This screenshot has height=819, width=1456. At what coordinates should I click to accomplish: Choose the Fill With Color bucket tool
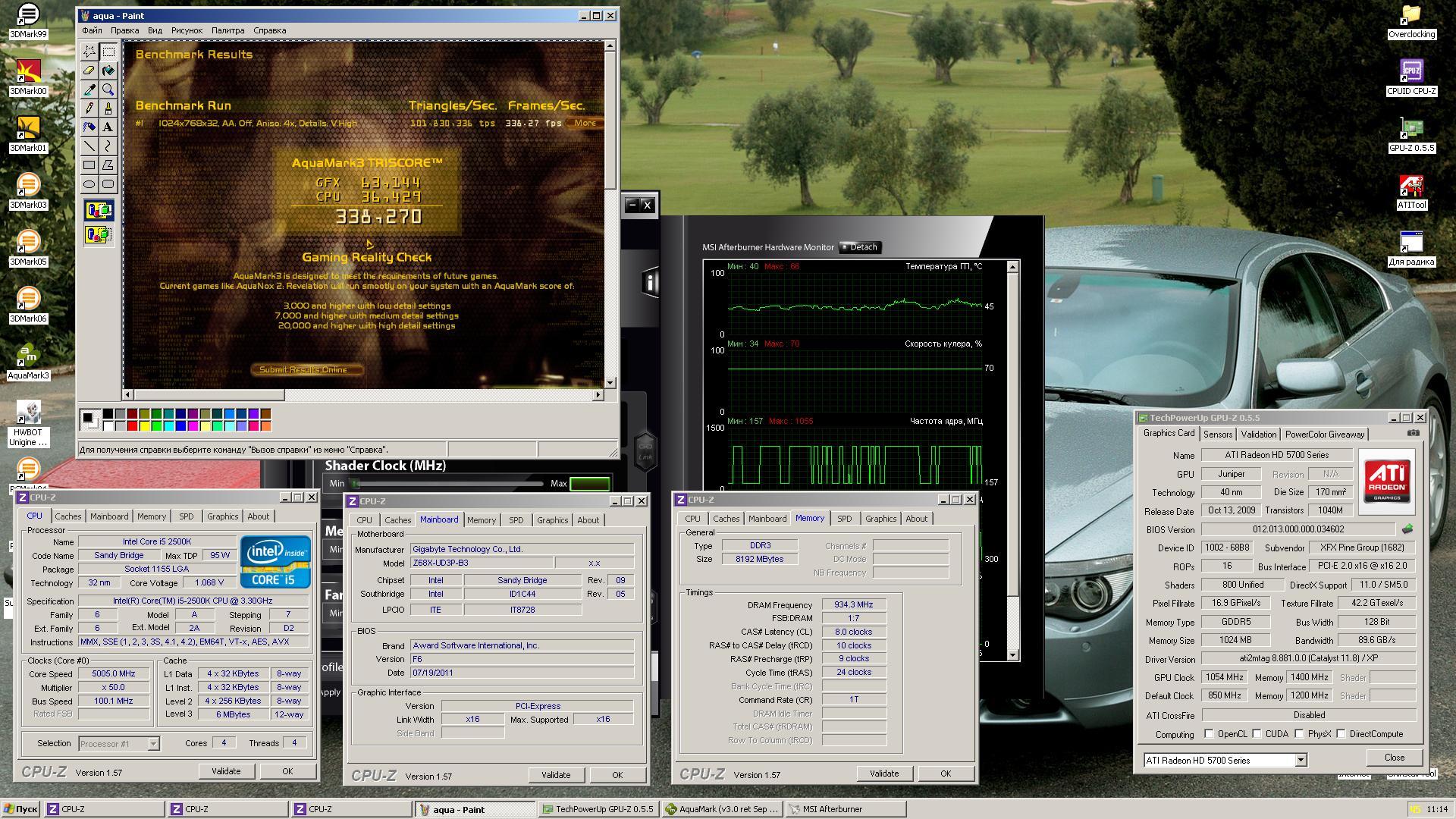tap(108, 71)
